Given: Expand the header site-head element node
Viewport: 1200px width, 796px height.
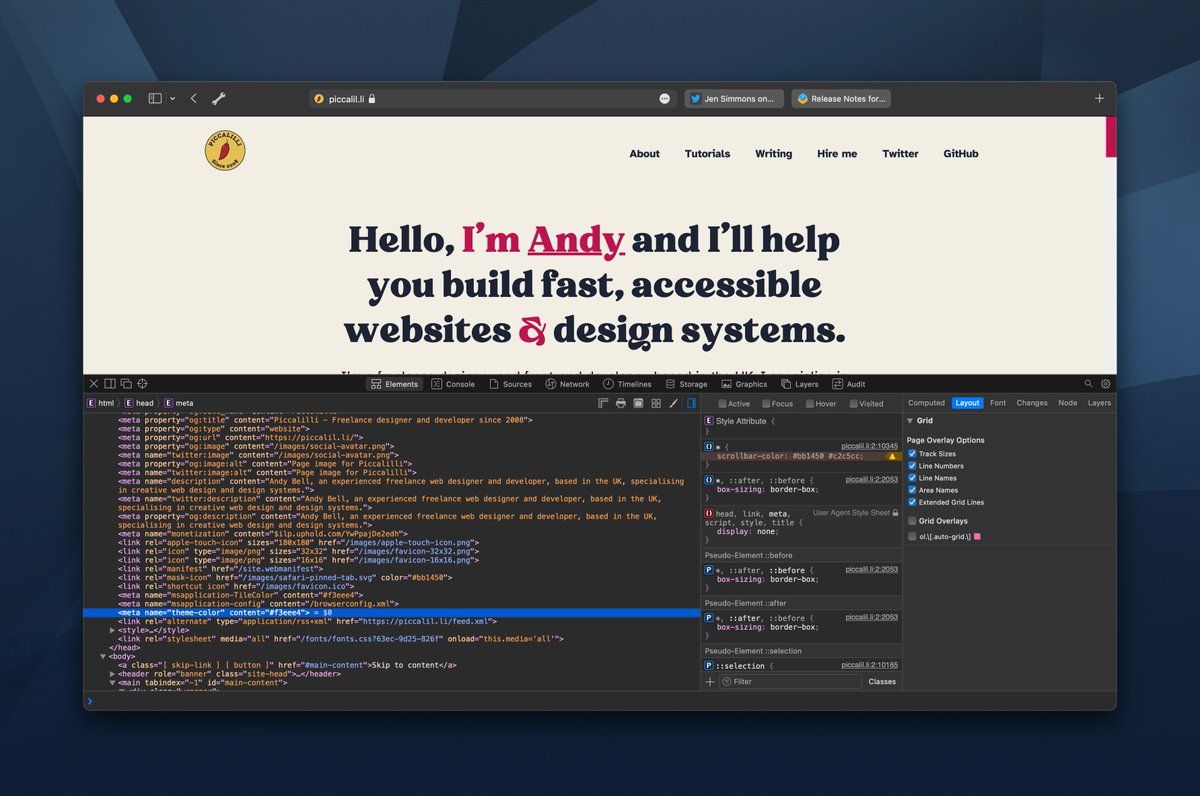Looking at the screenshot, I should pyautogui.click(x=112, y=674).
